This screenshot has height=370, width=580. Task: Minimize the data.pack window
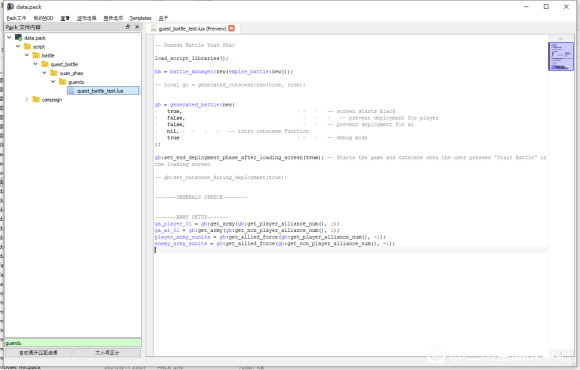coord(526,7)
